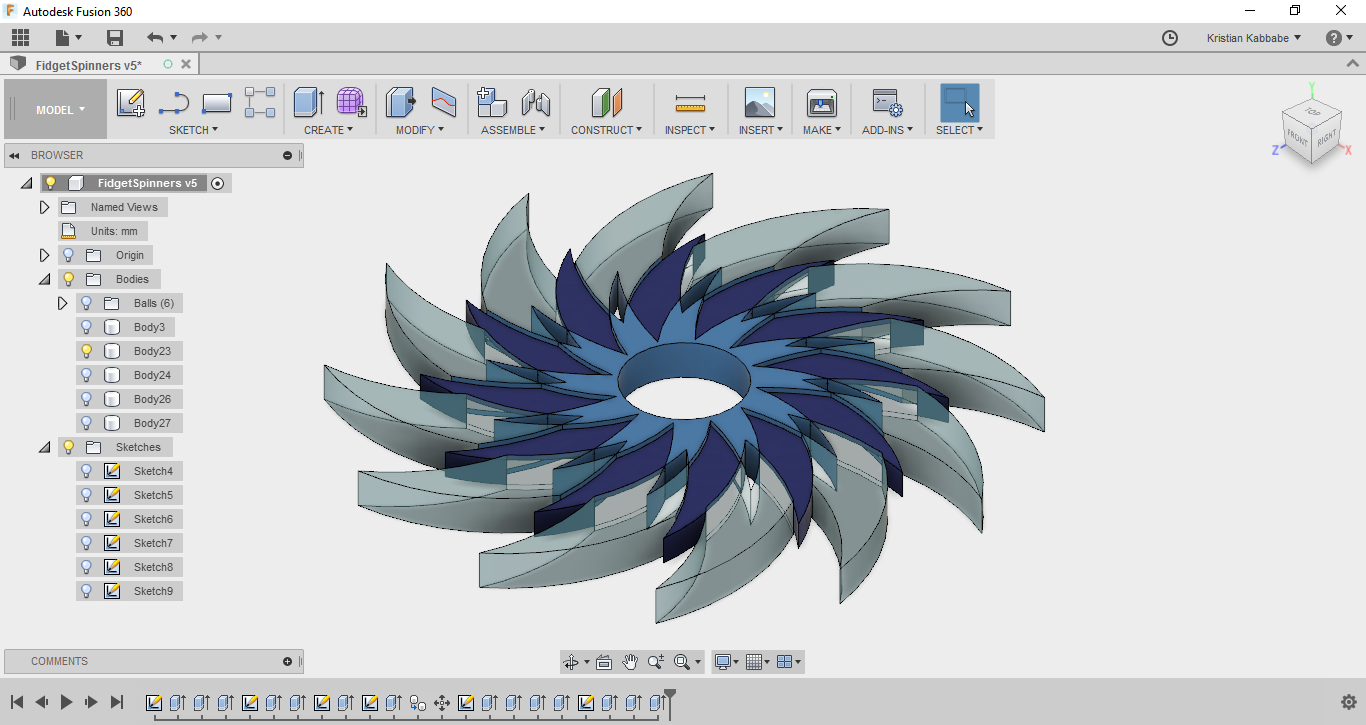This screenshot has width=1366, height=725.
Task: Open the canvas Insert tool
Action: pos(760,102)
